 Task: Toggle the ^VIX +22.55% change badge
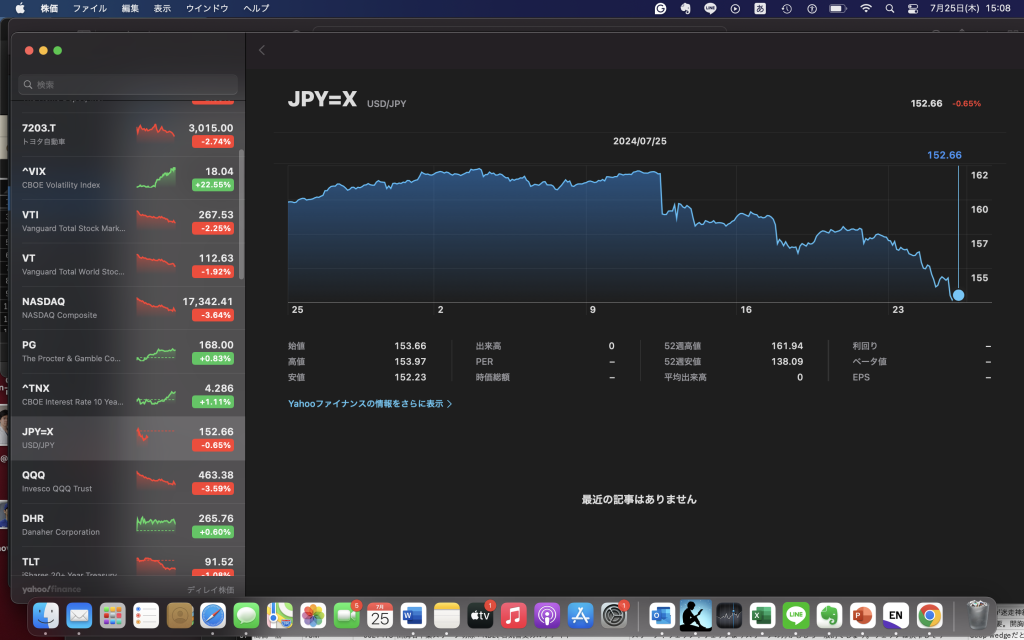tap(212, 185)
